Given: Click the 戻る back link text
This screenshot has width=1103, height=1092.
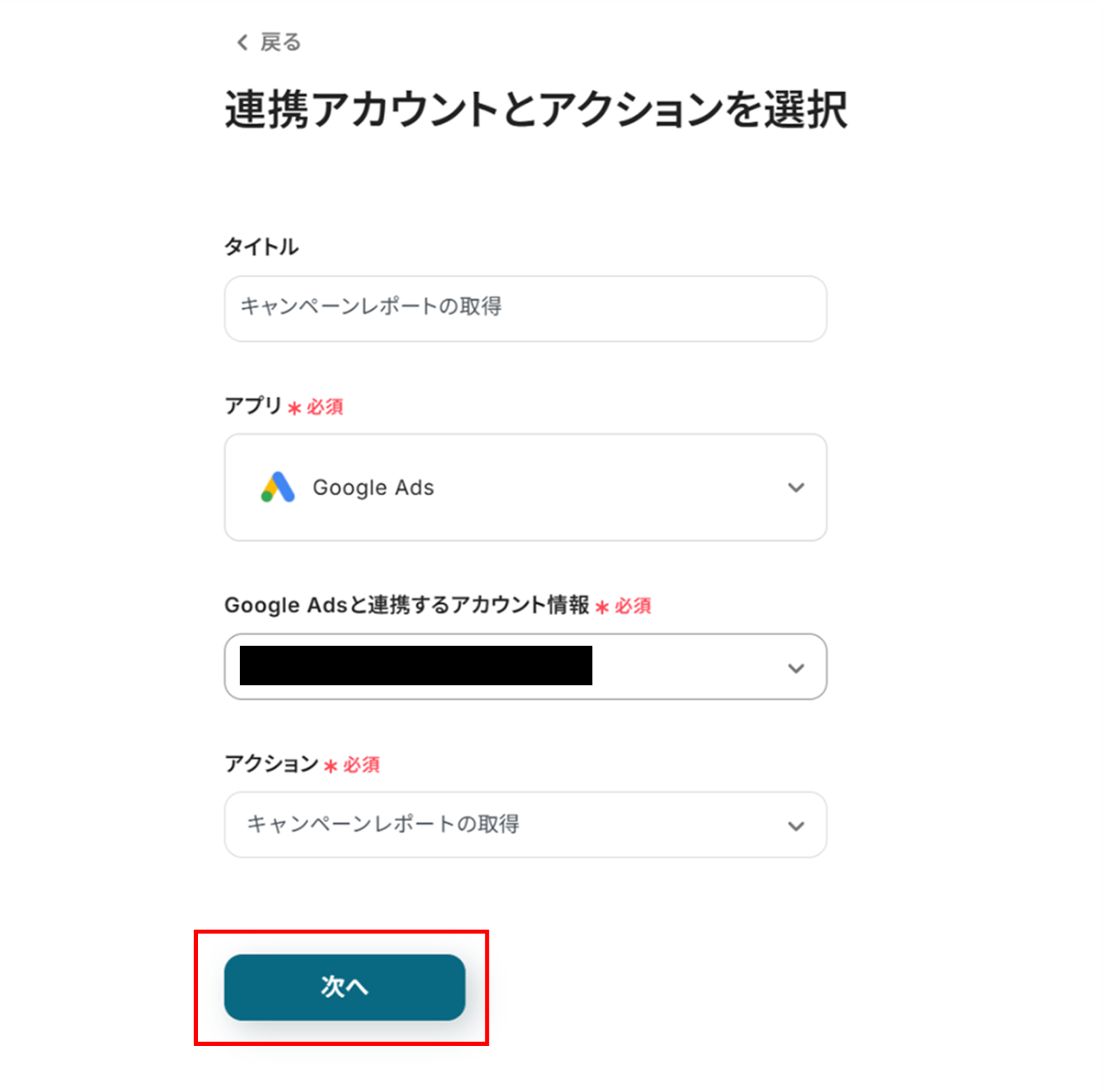Looking at the screenshot, I should pyautogui.click(x=280, y=43).
